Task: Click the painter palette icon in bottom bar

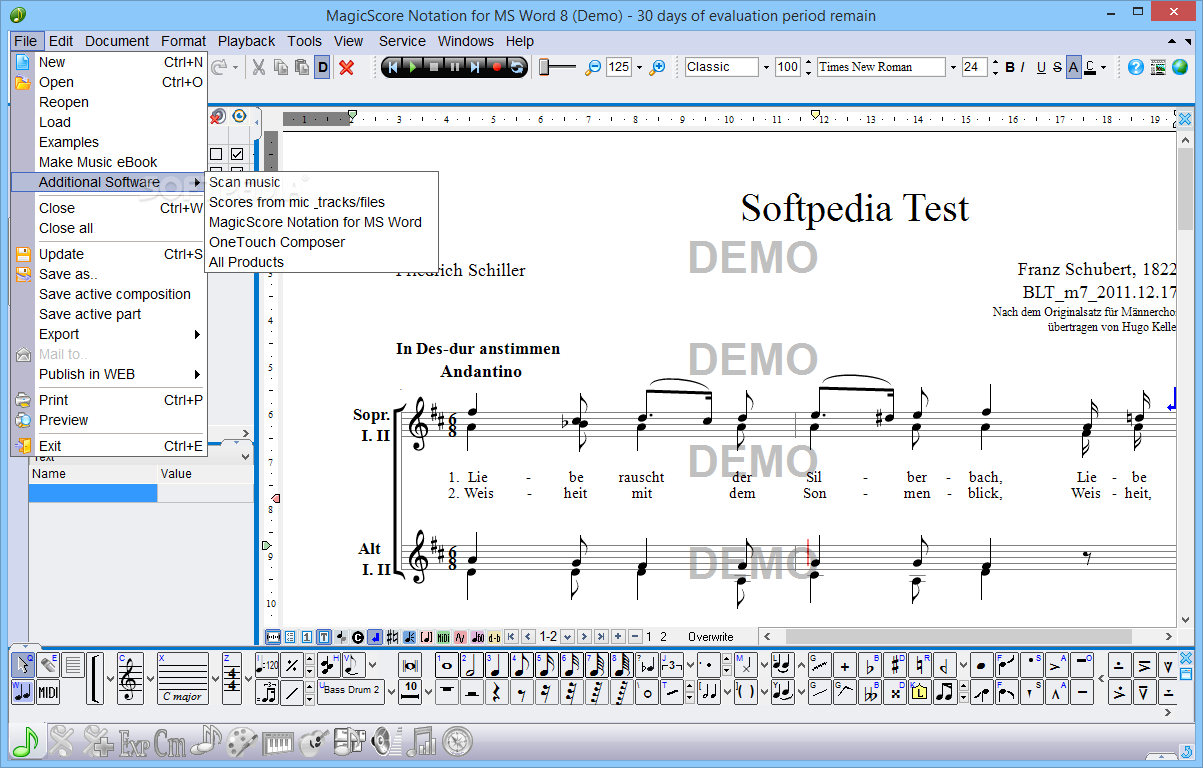Action: [x=241, y=741]
